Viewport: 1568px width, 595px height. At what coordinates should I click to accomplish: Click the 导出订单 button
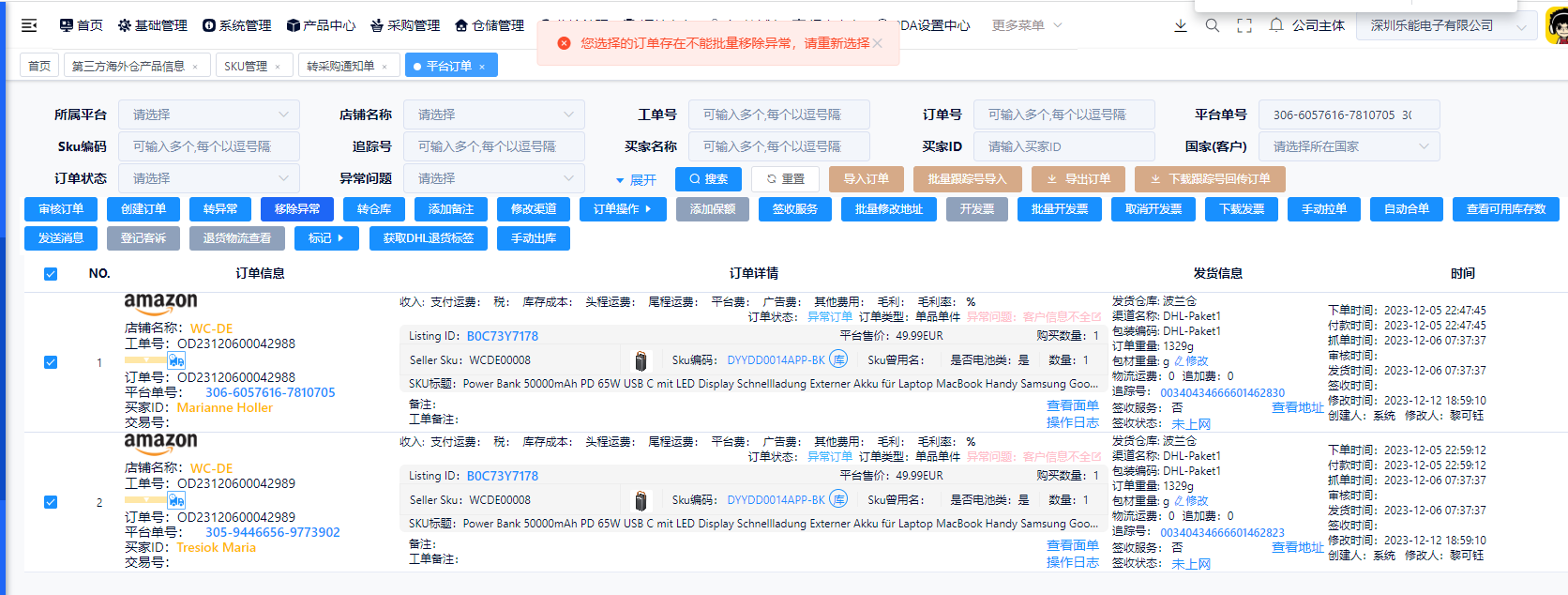(1078, 179)
